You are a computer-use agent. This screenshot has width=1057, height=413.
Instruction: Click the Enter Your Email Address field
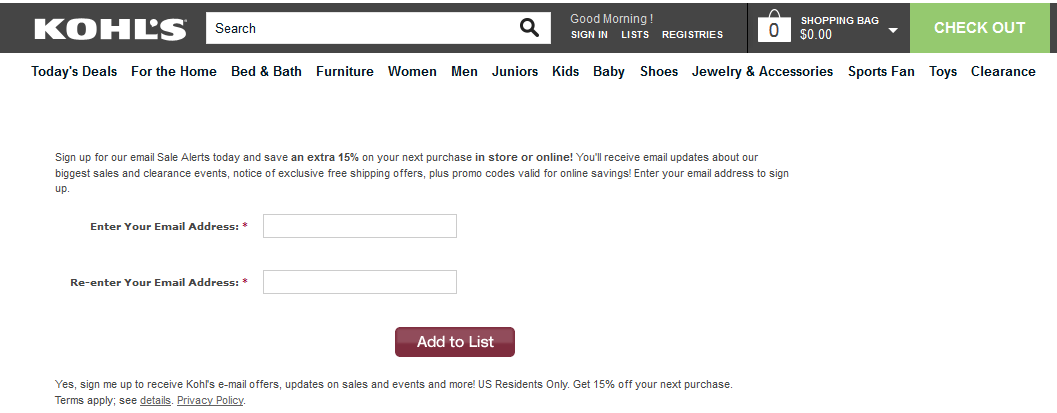360,226
